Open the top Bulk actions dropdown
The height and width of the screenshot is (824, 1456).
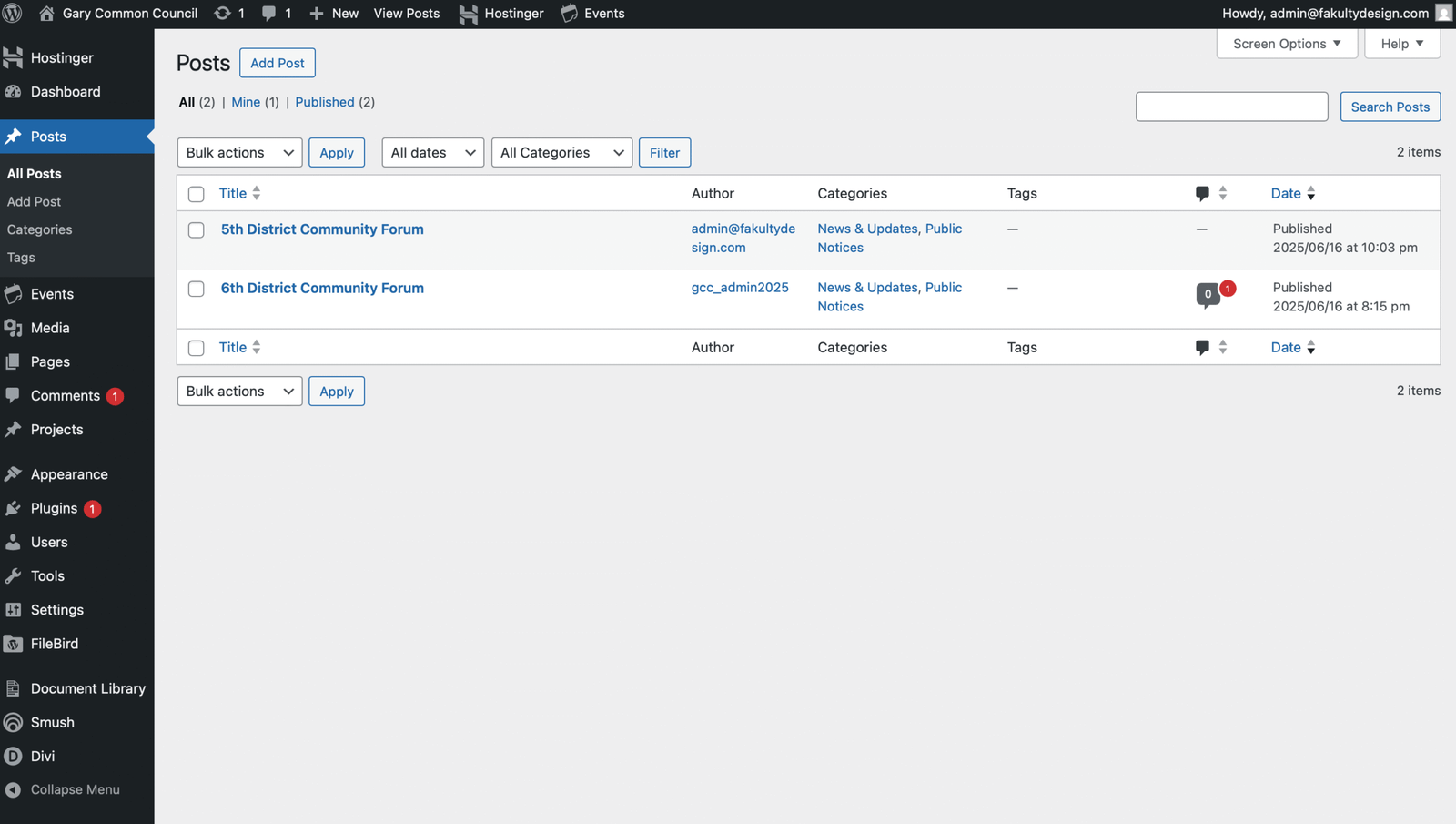click(x=240, y=152)
